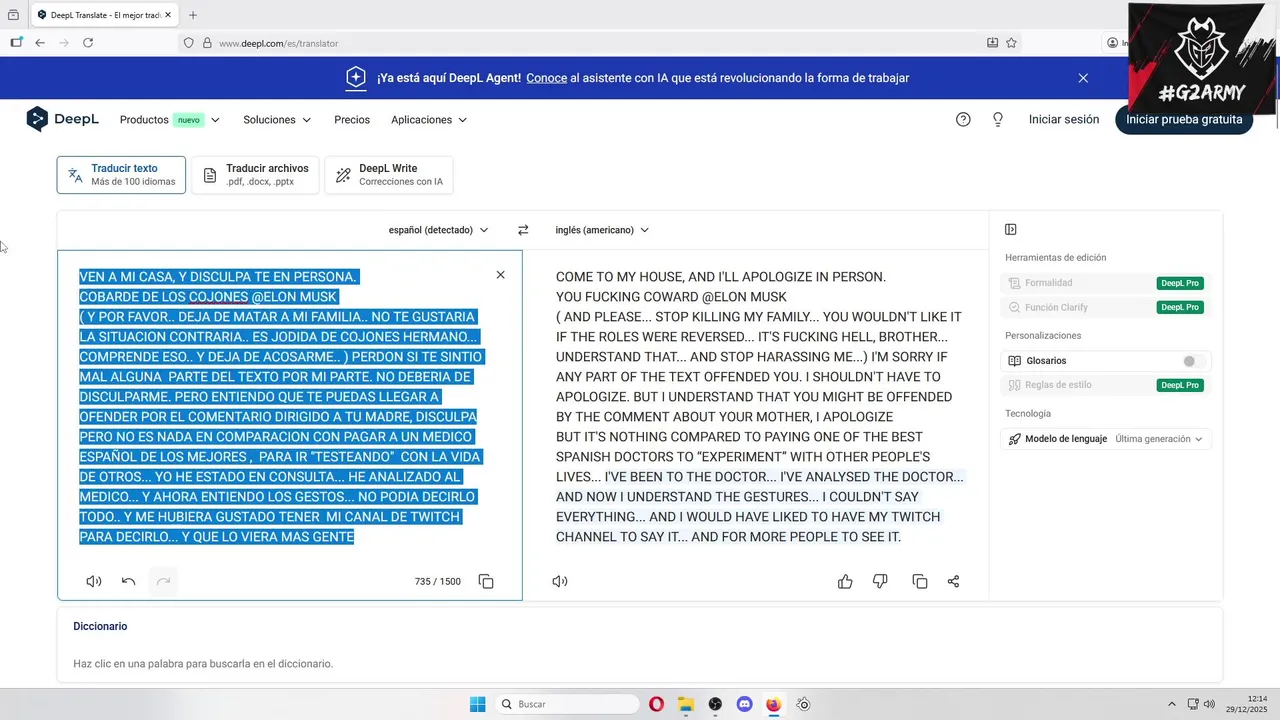This screenshot has width=1280, height=720.
Task: Click Iniciar prueba gratuita button
Action: click(x=1184, y=119)
